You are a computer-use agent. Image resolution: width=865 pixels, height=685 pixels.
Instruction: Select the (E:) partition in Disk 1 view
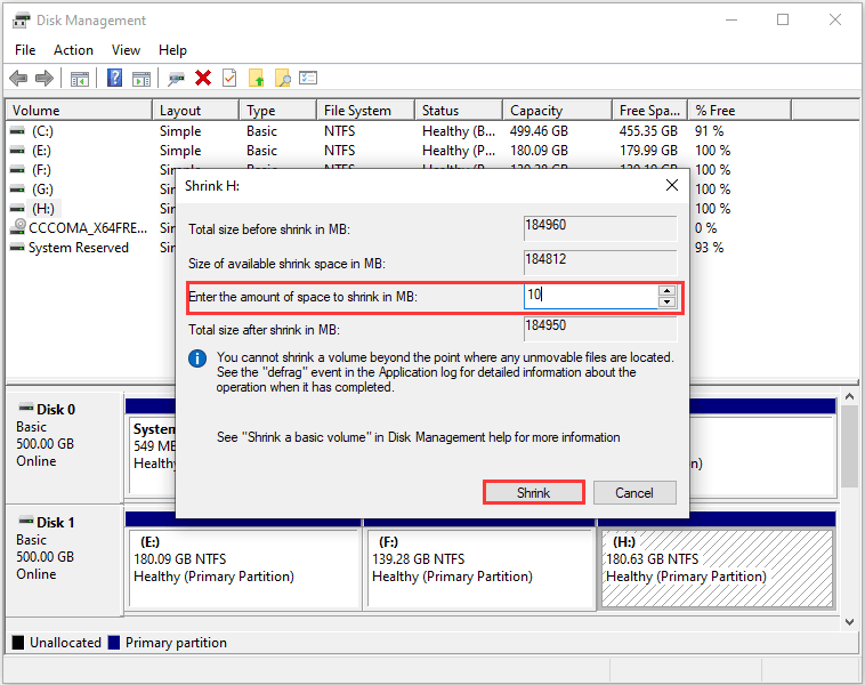245,573
